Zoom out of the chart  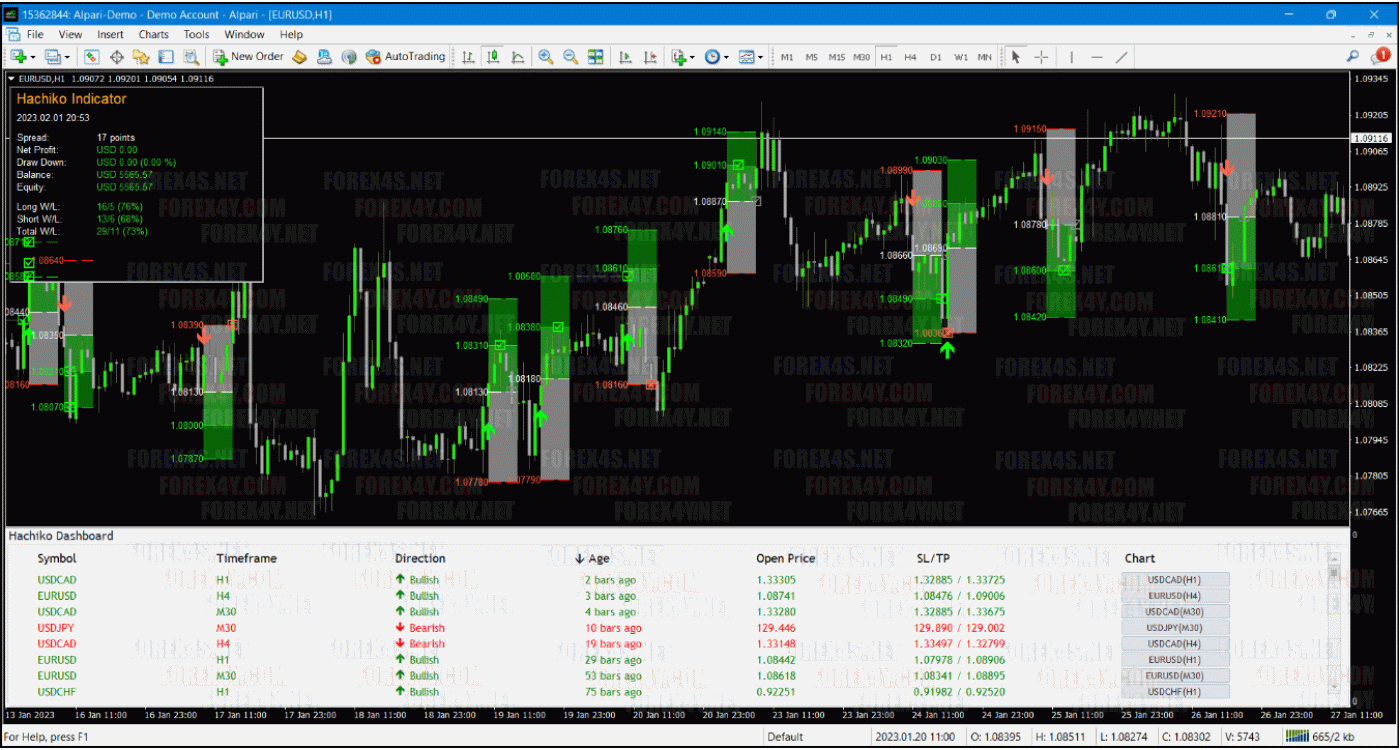(x=570, y=57)
